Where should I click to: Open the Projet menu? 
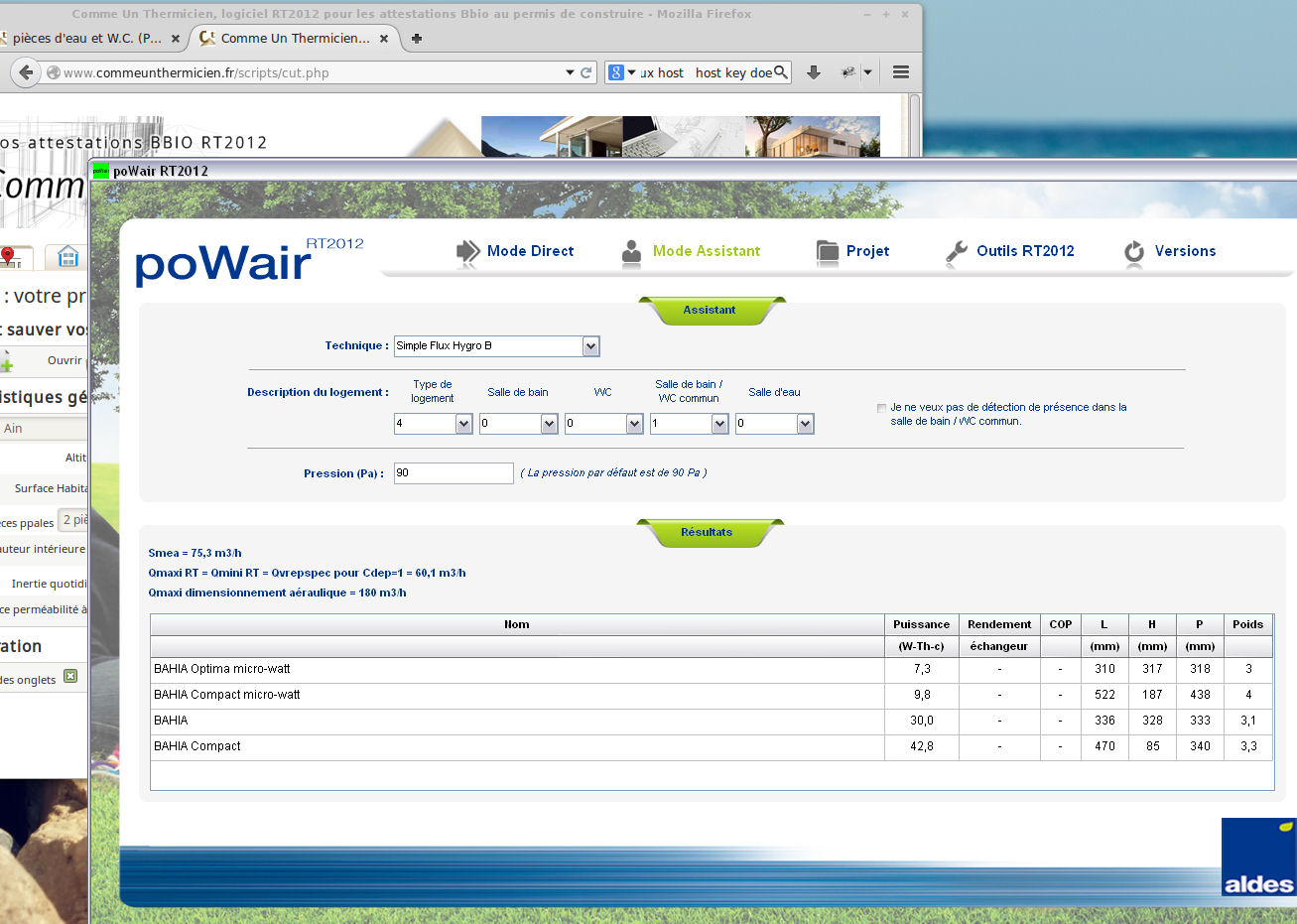(x=867, y=251)
